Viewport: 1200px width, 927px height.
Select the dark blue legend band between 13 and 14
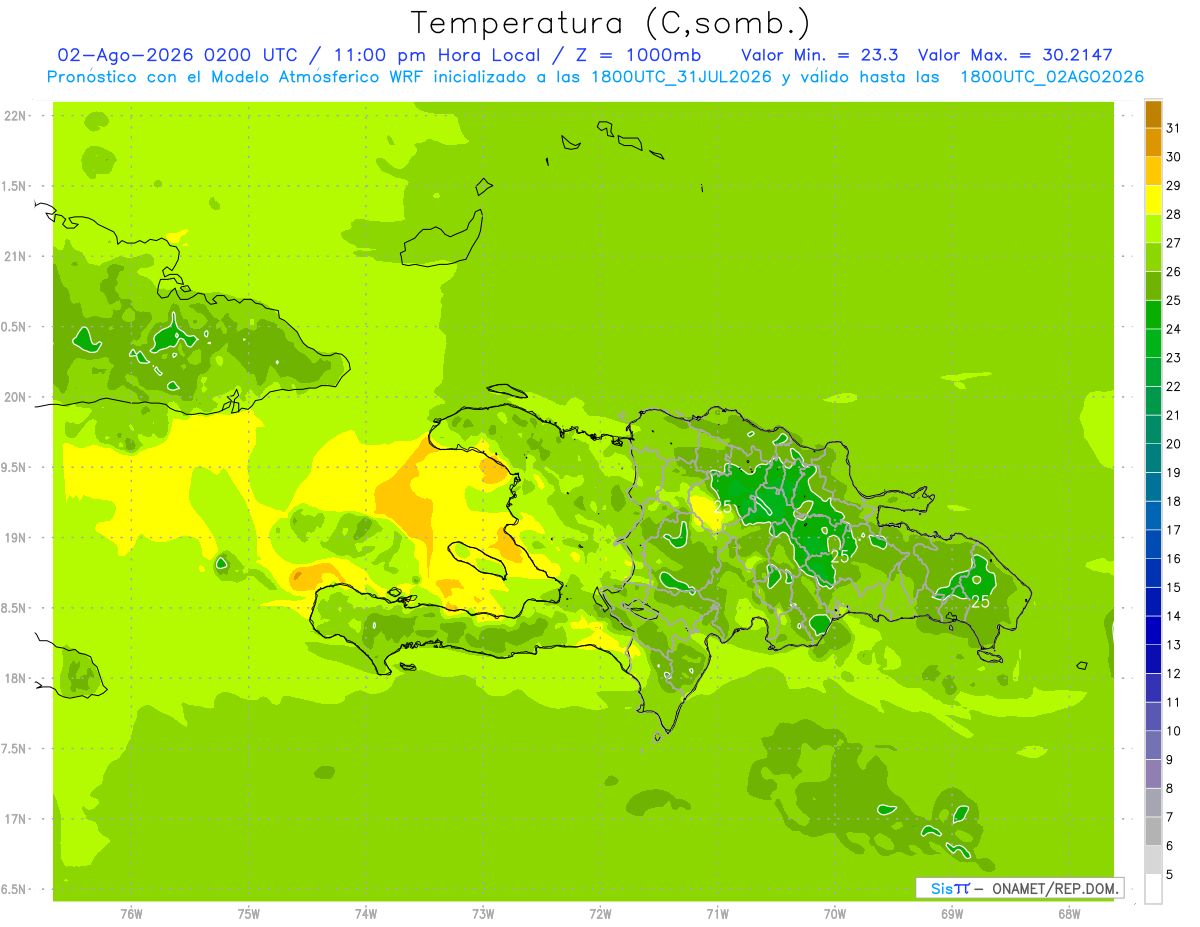tap(1153, 631)
